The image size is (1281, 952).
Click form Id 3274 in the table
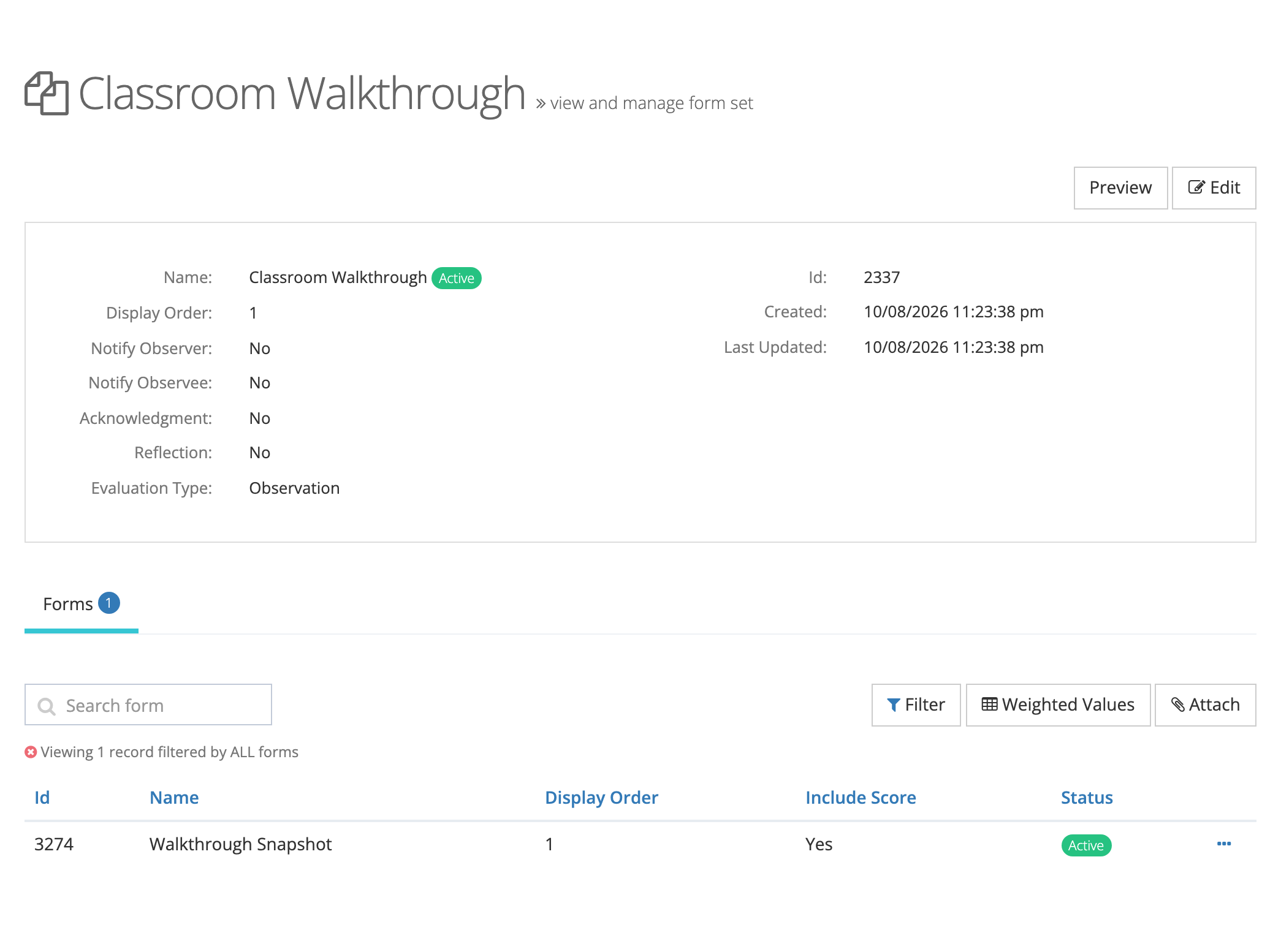(x=54, y=844)
